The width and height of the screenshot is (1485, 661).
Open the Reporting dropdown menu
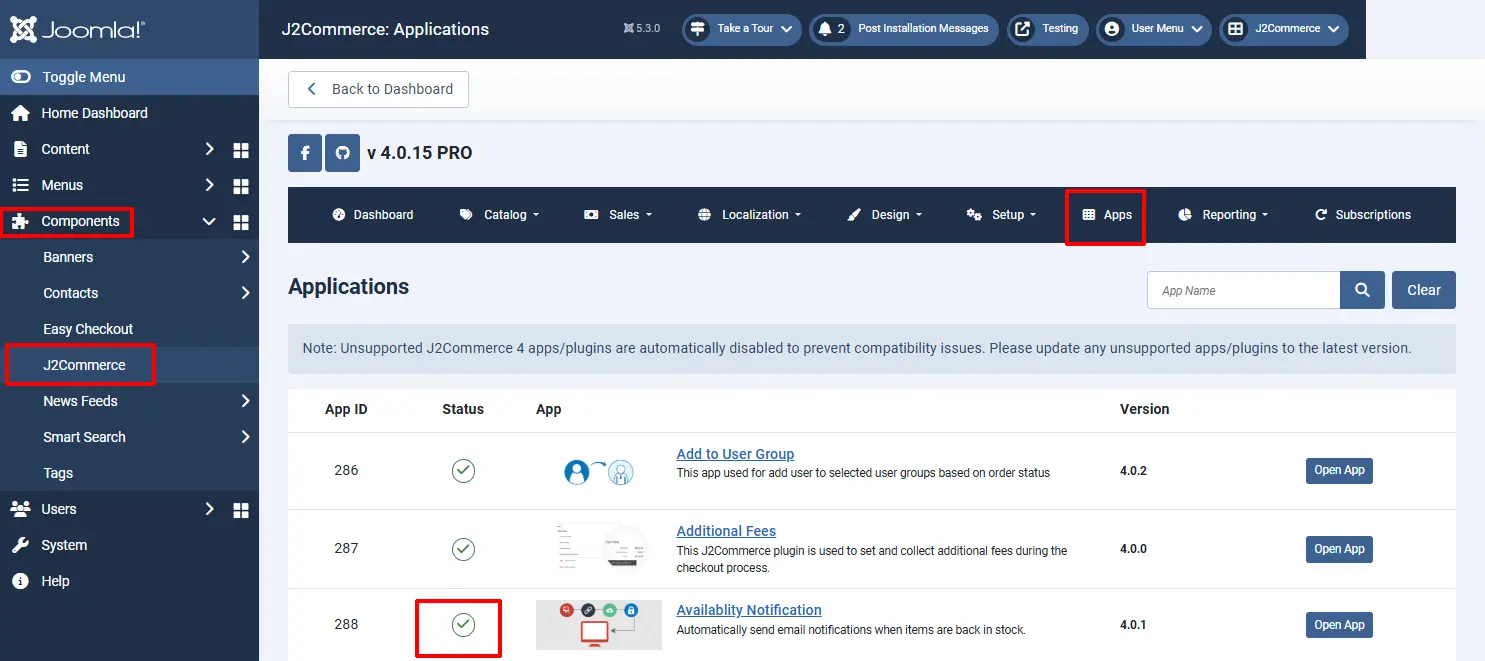click(x=1223, y=215)
